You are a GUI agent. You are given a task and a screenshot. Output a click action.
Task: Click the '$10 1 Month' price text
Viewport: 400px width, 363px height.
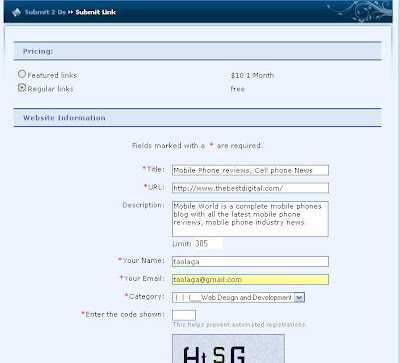(252, 76)
